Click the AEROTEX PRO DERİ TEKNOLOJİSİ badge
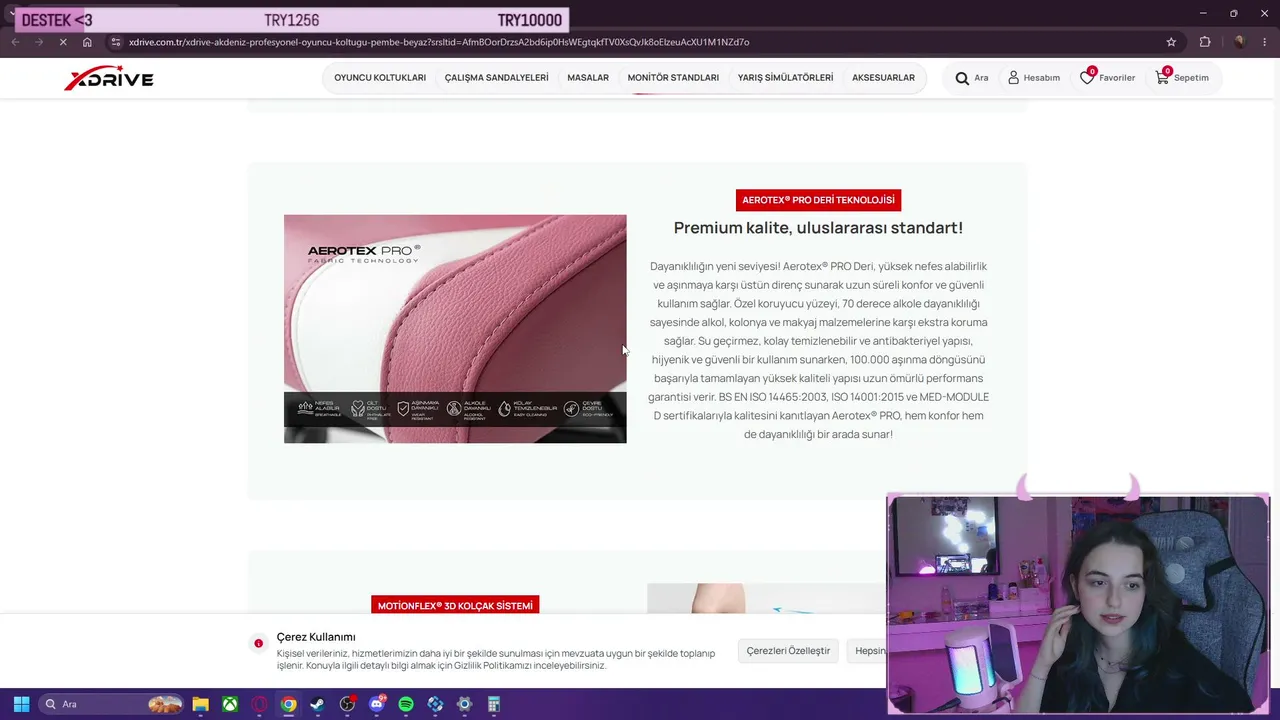 (818, 200)
